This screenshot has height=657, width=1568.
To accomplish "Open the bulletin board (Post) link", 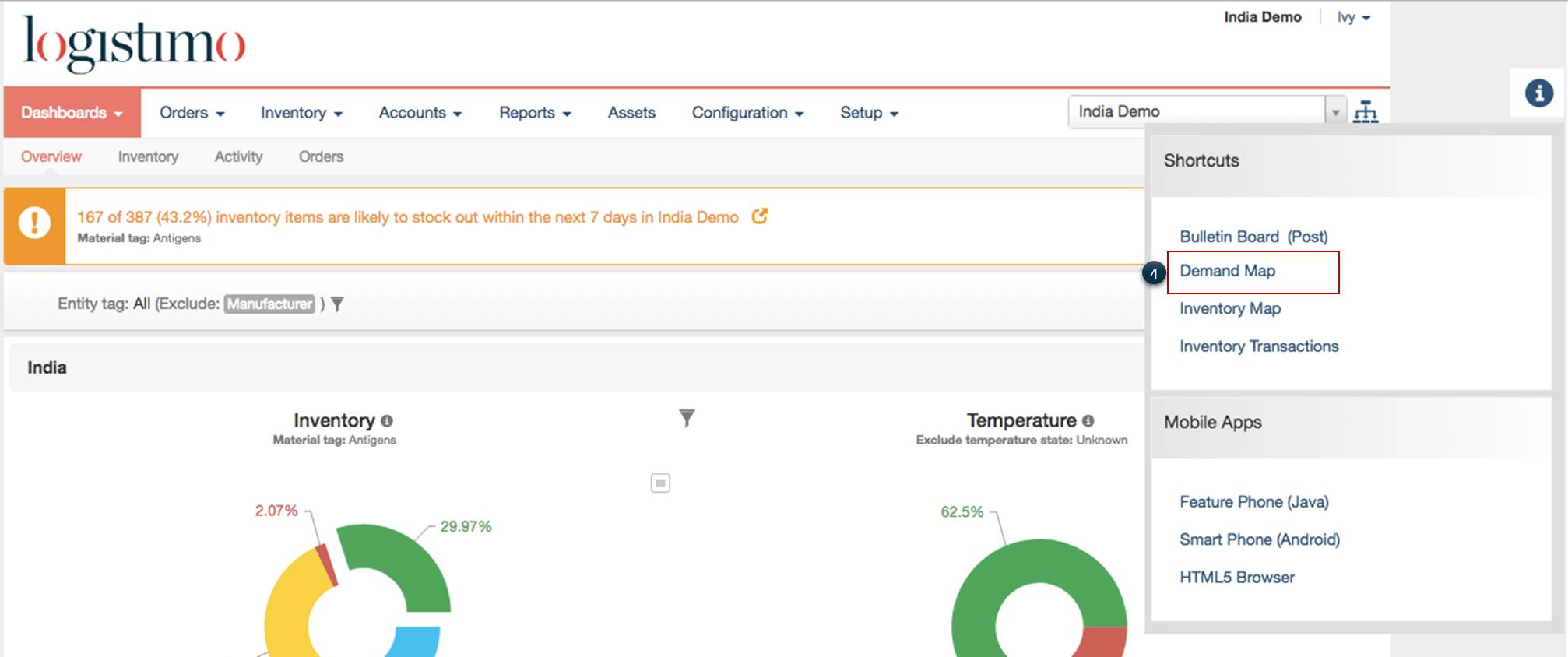I will pyautogui.click(x=1307, y=237).
